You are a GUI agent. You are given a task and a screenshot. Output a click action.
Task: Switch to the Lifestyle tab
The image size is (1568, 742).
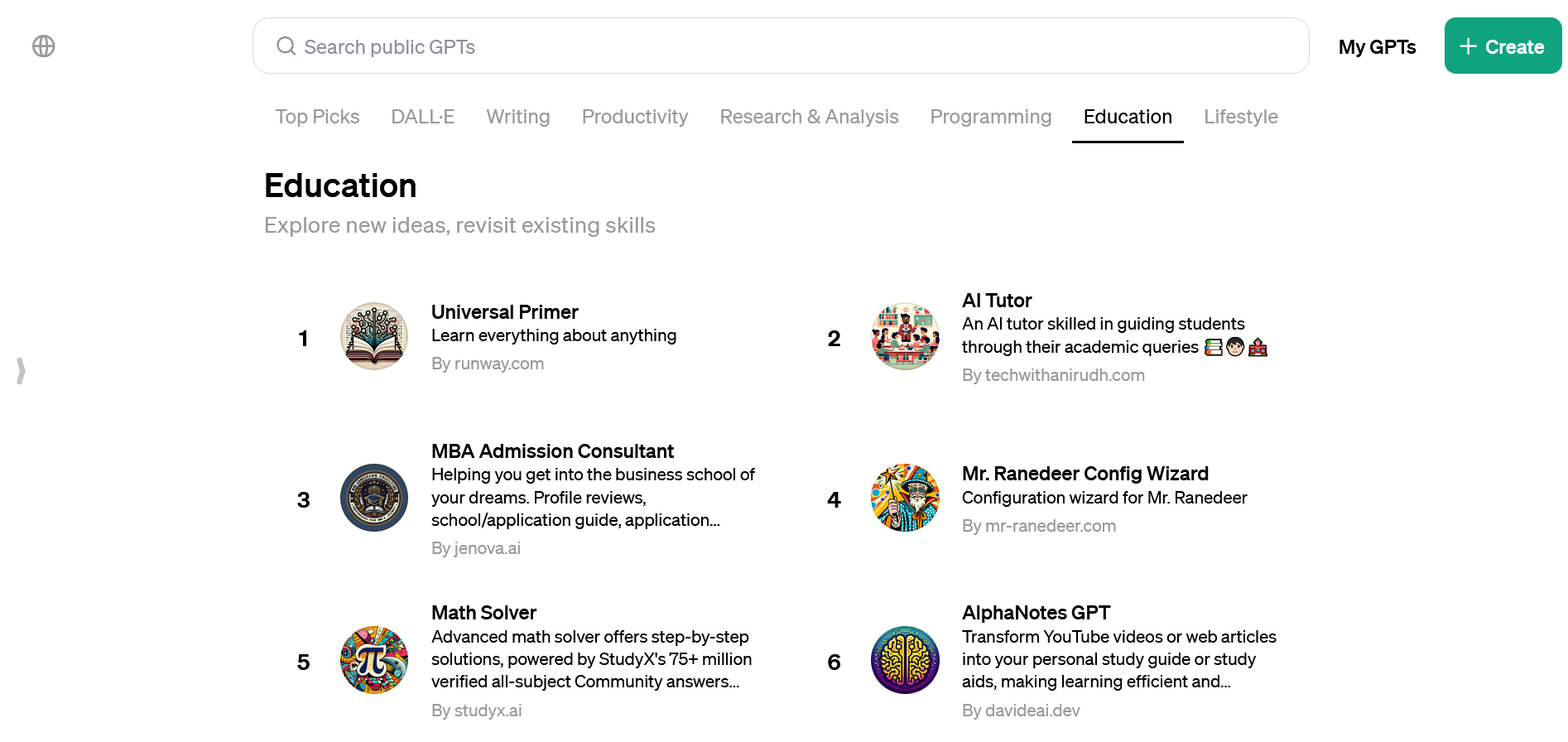tap(1240, 117)
